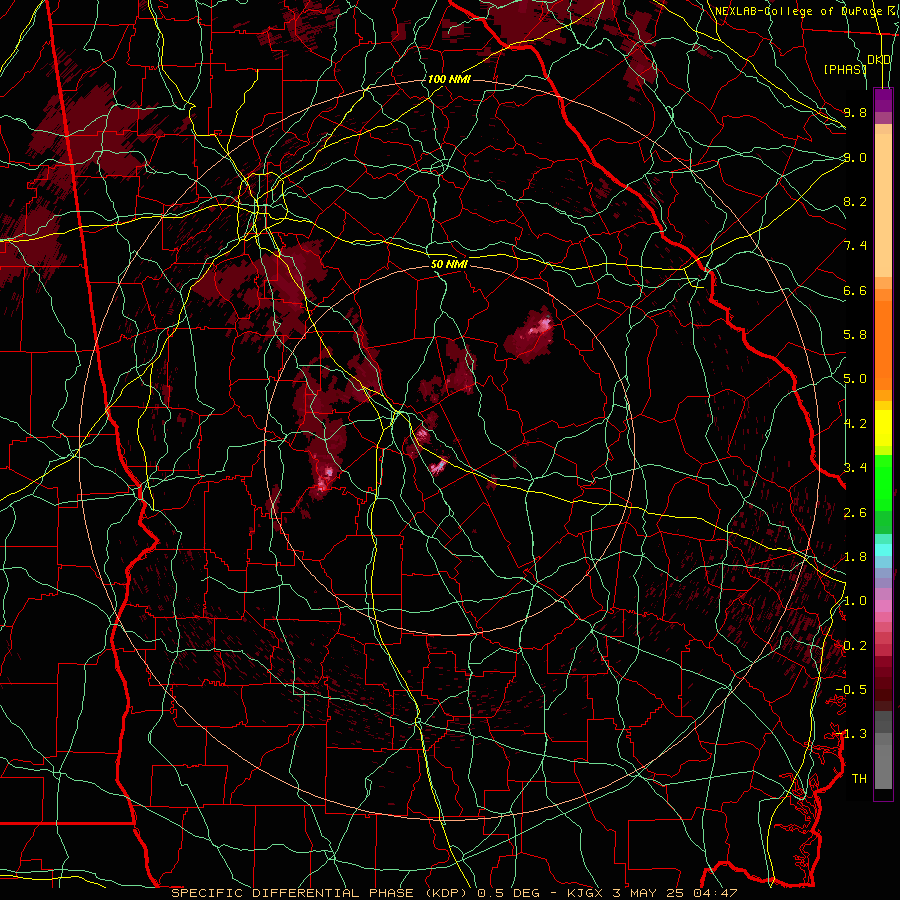Click the 4.2 value on the color scale
The width and height of the screenshot is (900, 900).
pos(855,424)
